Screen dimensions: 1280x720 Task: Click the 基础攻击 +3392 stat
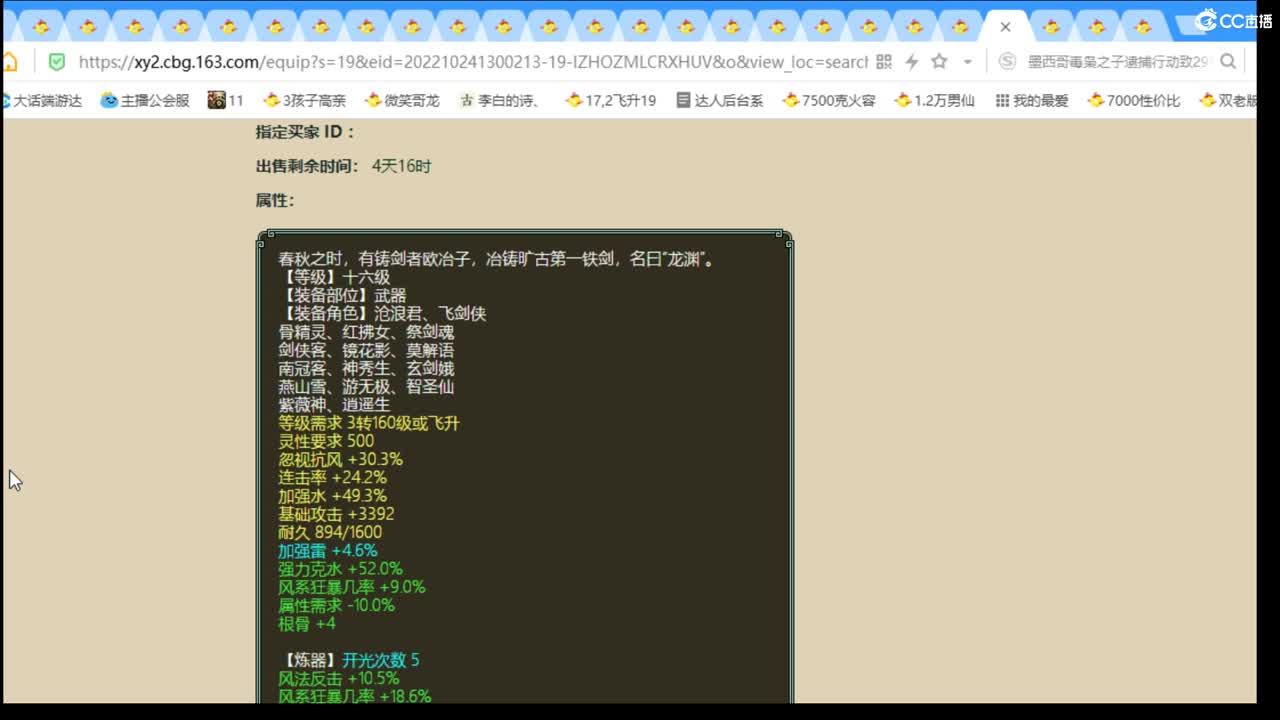tap(336, 514)
